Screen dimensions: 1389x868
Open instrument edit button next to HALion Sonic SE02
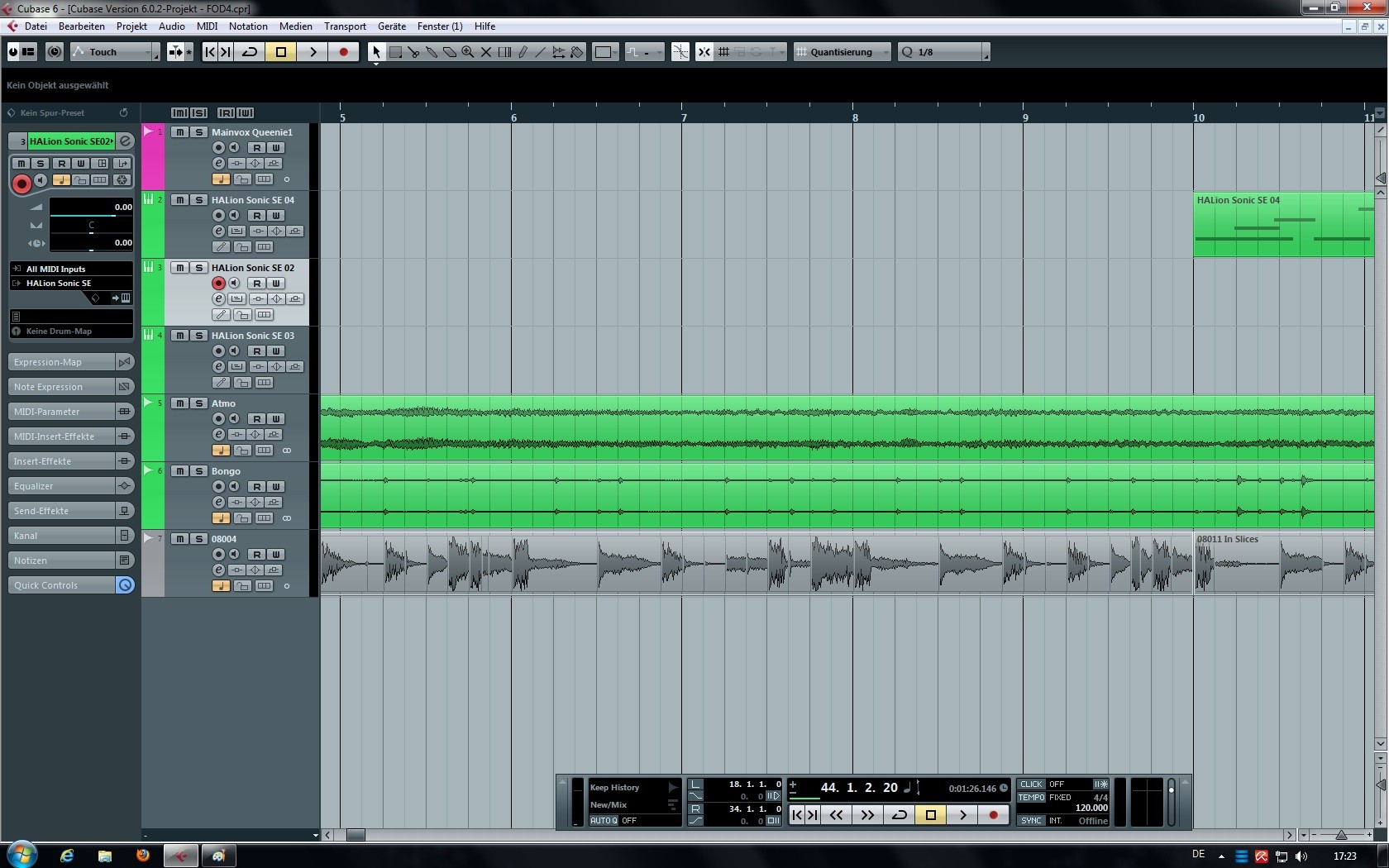[x=125, y=141]
